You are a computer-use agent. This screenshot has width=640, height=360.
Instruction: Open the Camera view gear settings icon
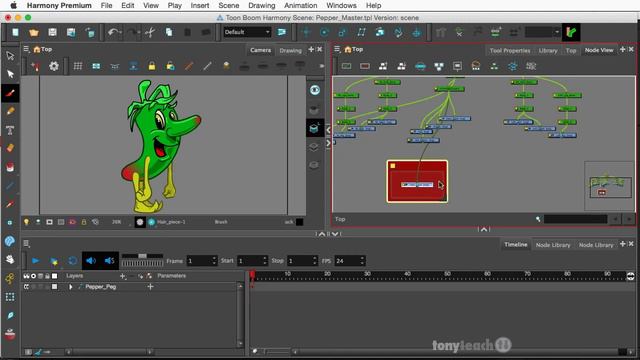pyautogui.click(x=54, y=66)
